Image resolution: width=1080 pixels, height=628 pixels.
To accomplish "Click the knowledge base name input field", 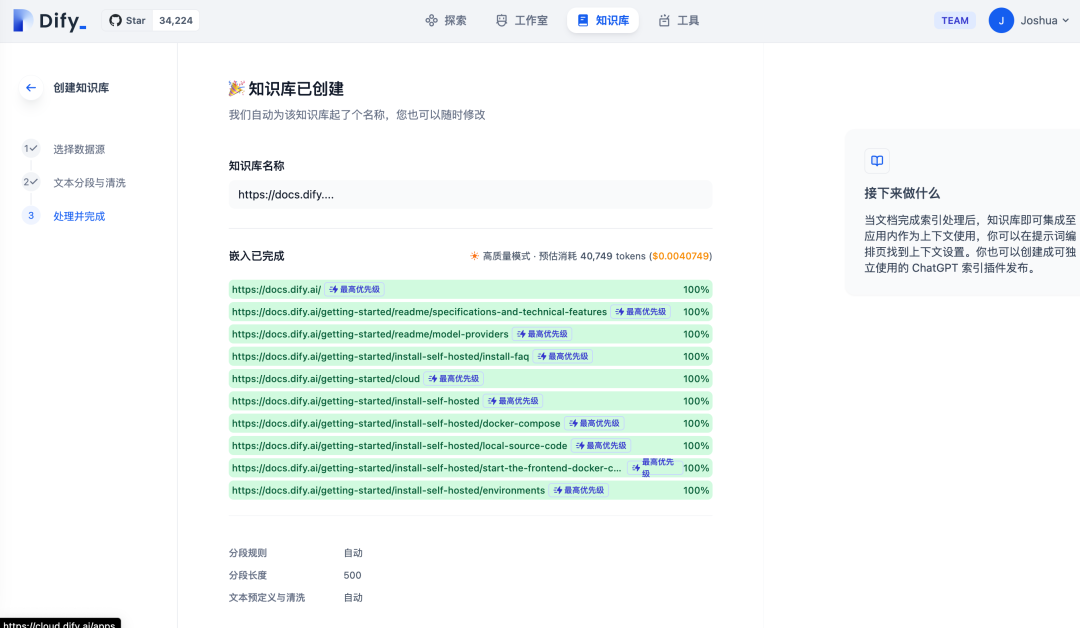I will tap(470, 194).
